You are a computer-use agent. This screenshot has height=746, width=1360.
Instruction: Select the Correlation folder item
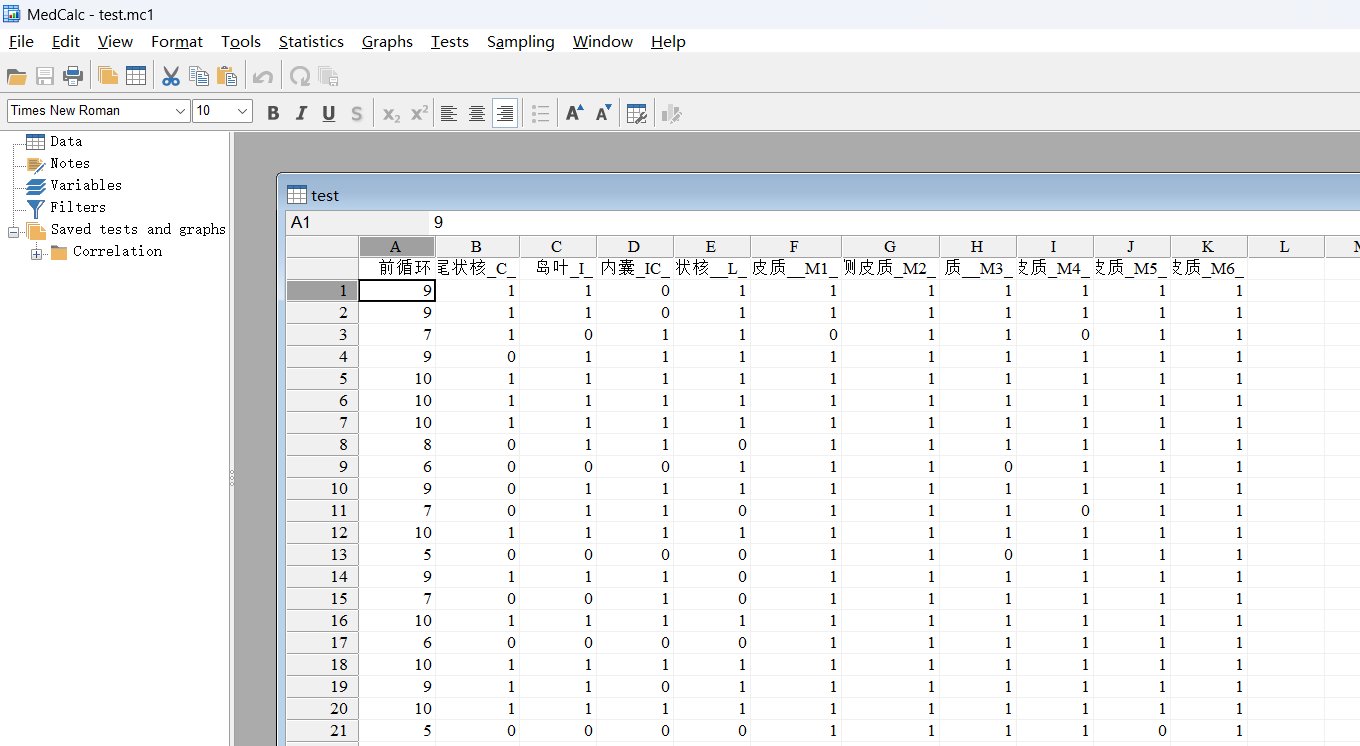click(x=117, y=252)
